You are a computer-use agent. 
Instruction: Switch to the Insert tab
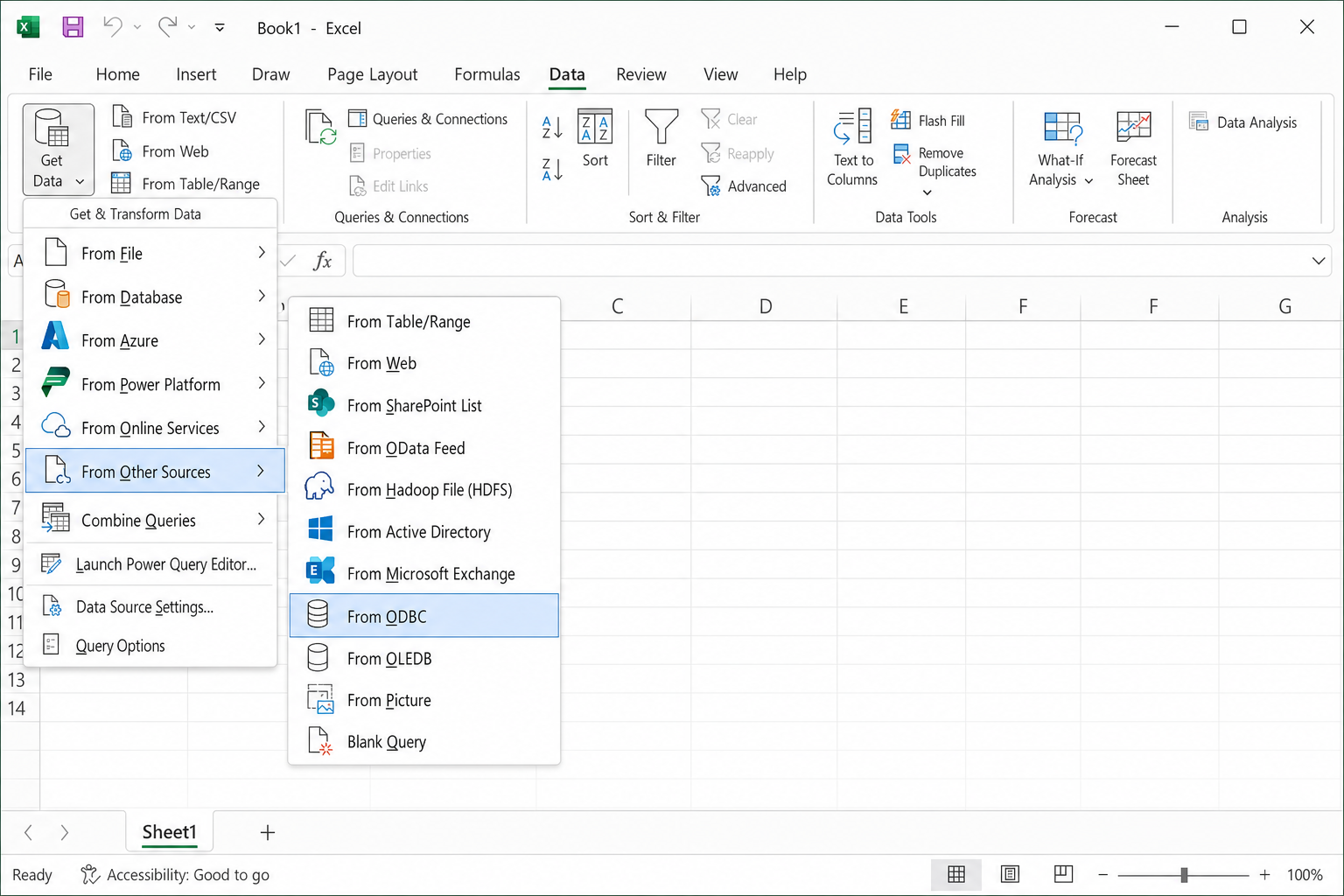click(196, 74)
